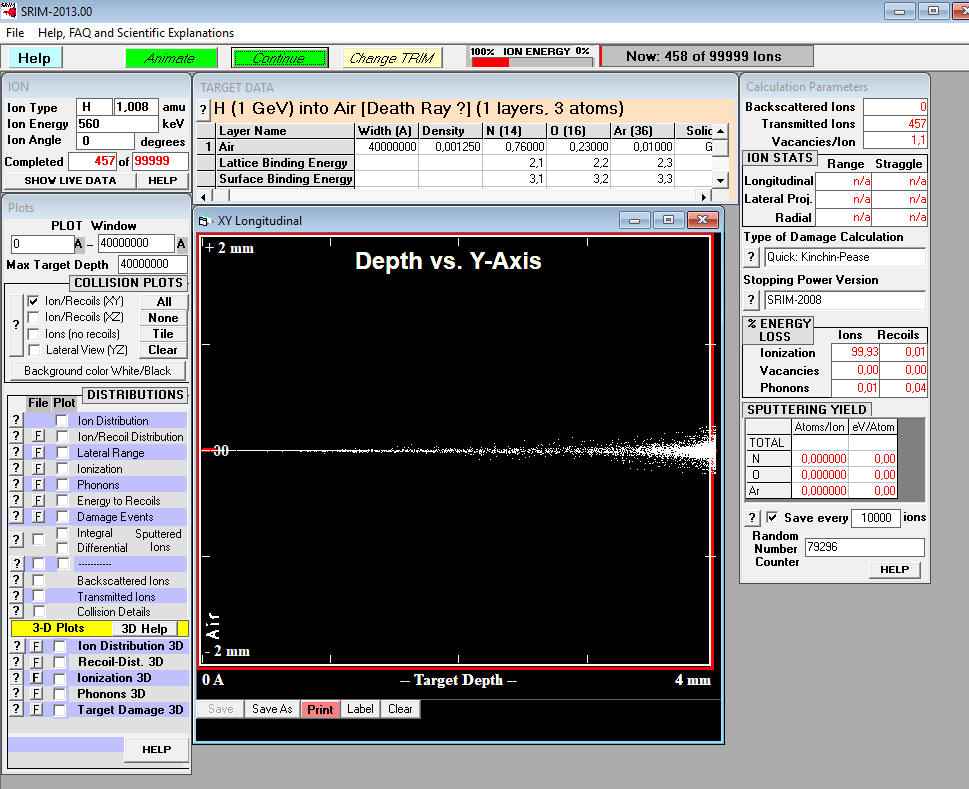Click the ? icon beside Target Damage 3D
Image resolution: width=969 pixels, height=789 pixels.
(x=16, y=710)
